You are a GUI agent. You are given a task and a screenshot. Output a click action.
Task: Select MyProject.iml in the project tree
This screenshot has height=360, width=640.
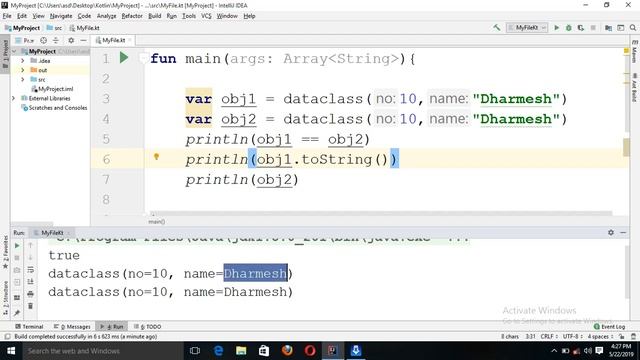click(x=52, y=89)
